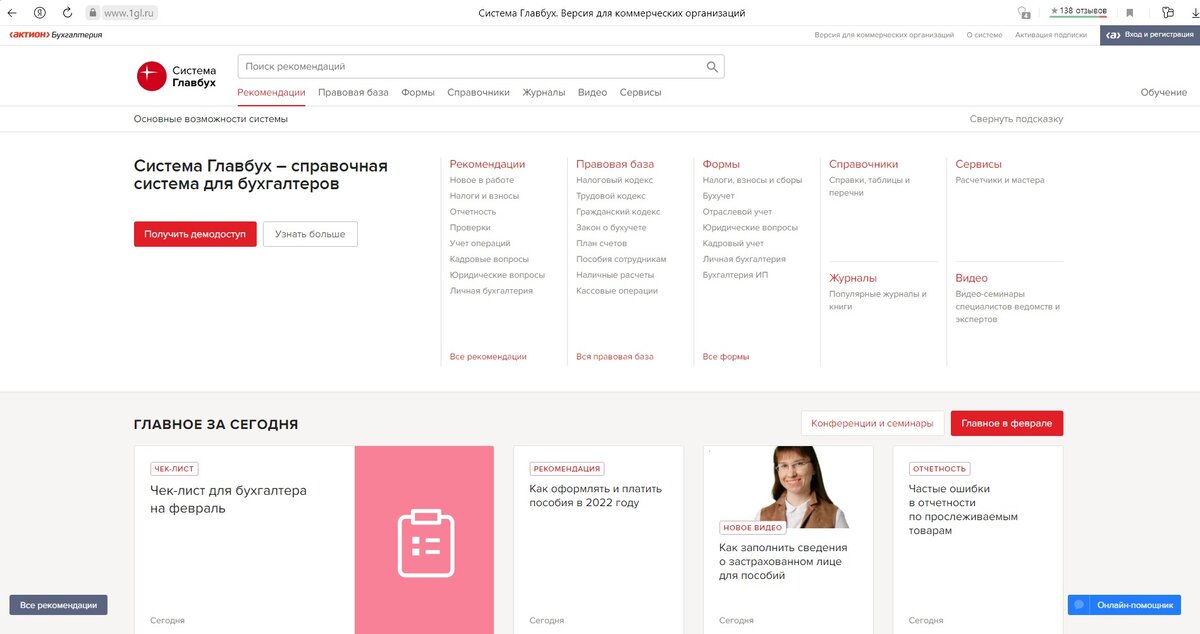The height and width of the screenshot is (634, 1200).
Task: Click the Актион Бухгалтерия logo
Action: (56, 35)
